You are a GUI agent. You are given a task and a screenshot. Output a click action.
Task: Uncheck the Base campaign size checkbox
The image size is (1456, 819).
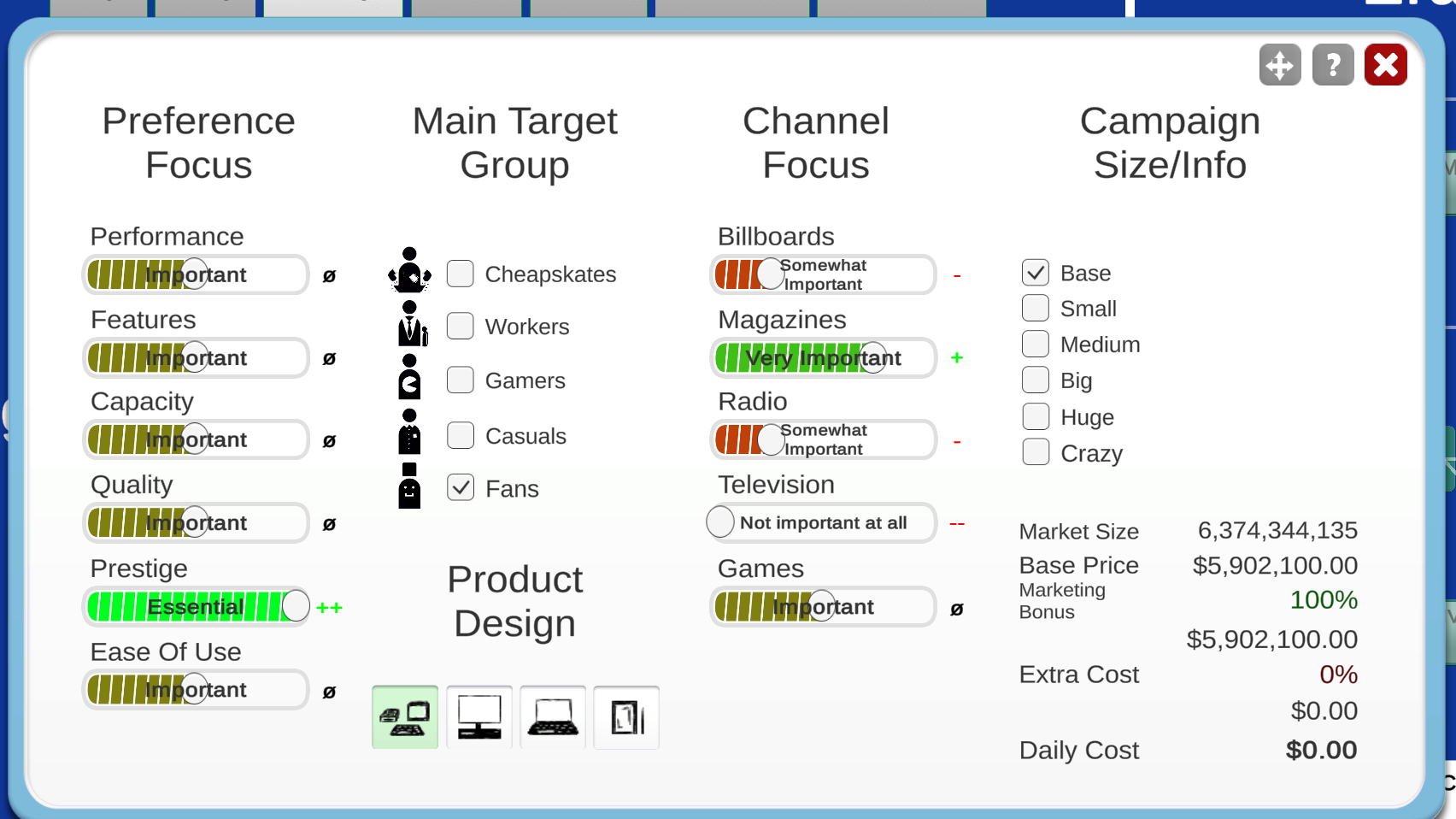tap(1036, 273)
